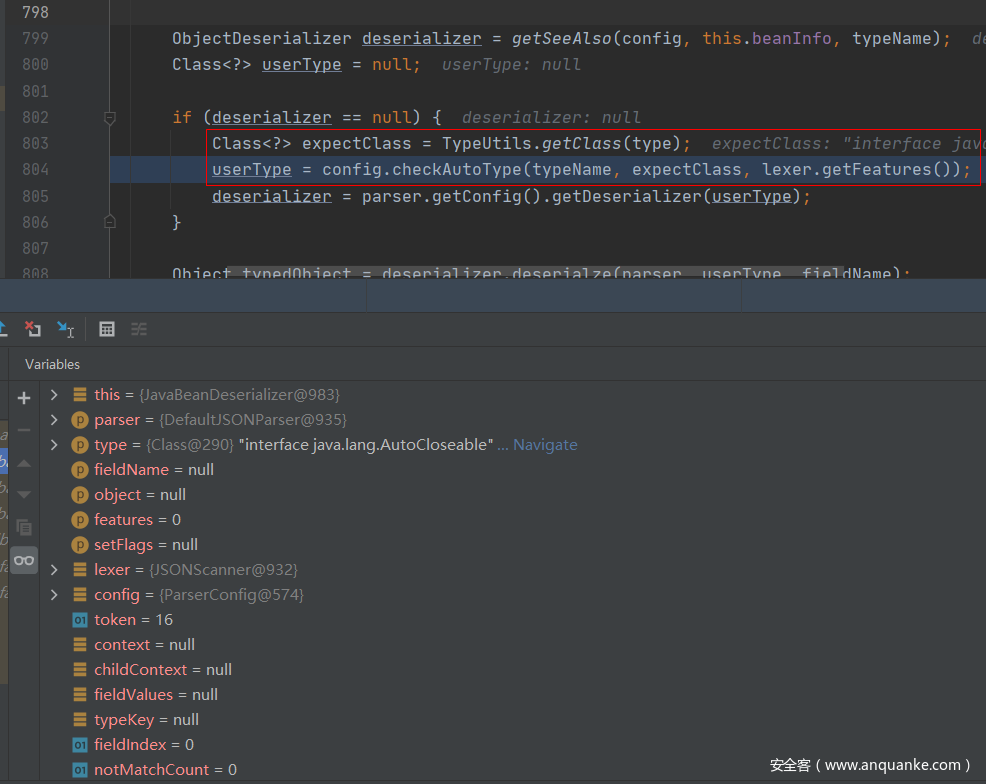This screenshot has height=784, width=986.
Task: Add a new watch with the plus icon
Action: [24, 398]
